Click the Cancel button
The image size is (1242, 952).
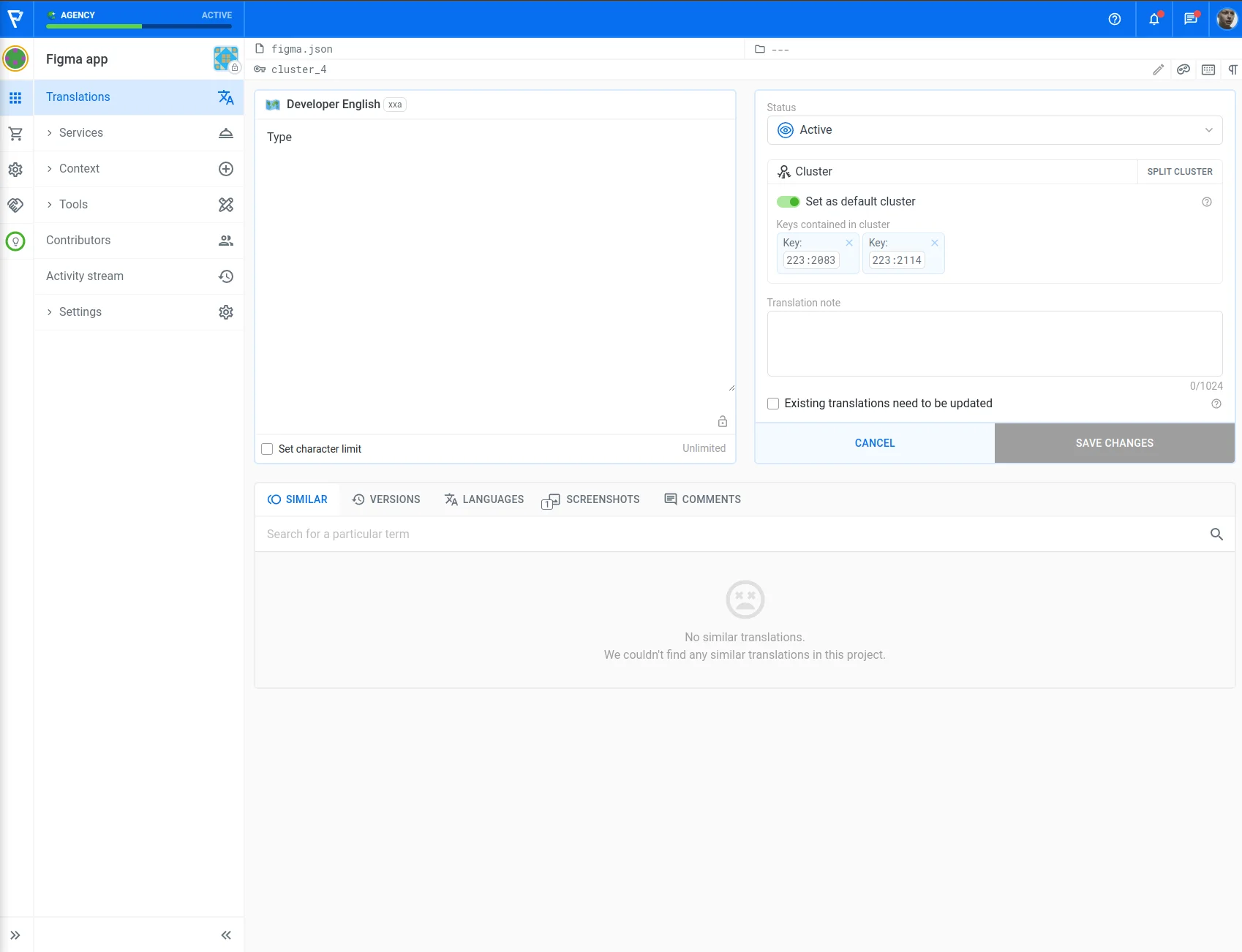click(x=874, y=443)
